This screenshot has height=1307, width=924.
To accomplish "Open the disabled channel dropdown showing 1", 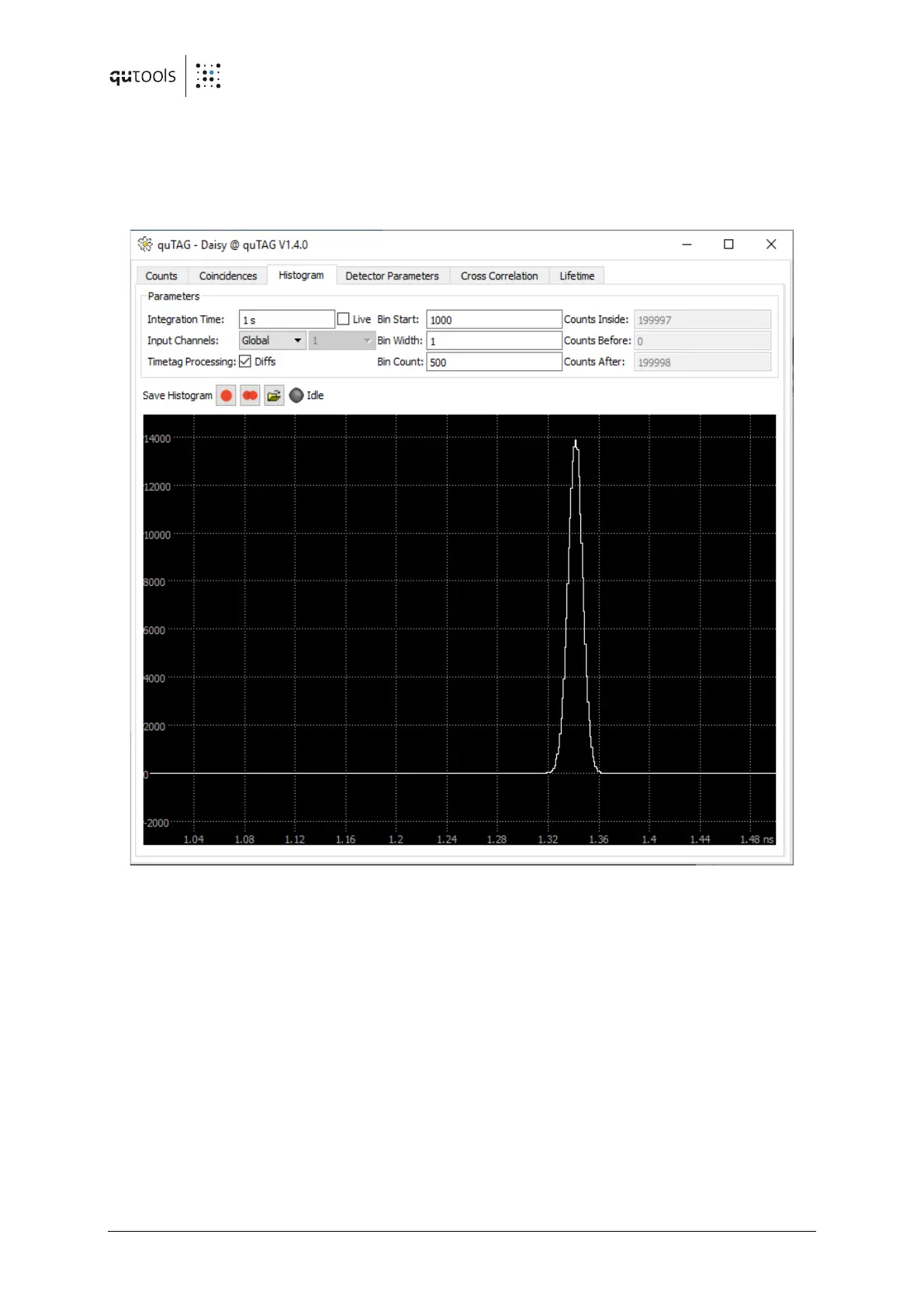I will [x=342, y=341].
